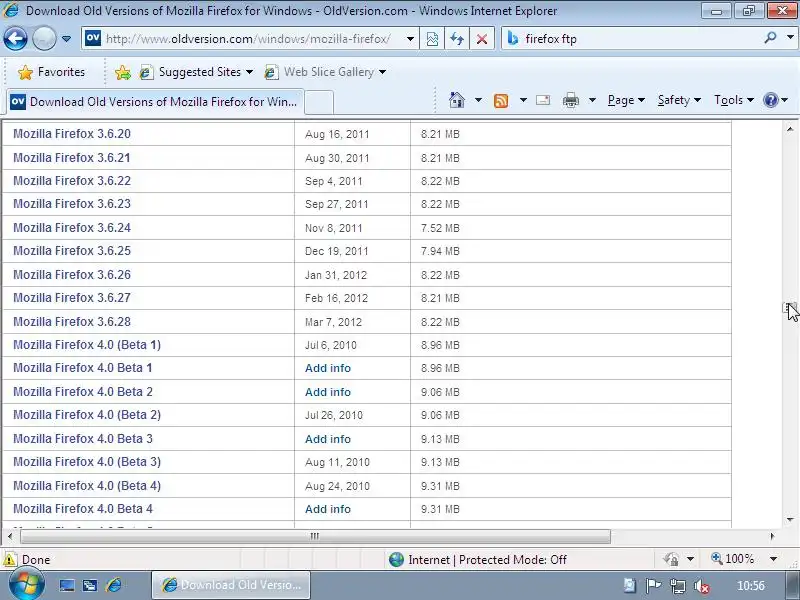Open Web Slice Gallery favorites item
The height and width of the screenshot is (600, 800).
(325, 72)
